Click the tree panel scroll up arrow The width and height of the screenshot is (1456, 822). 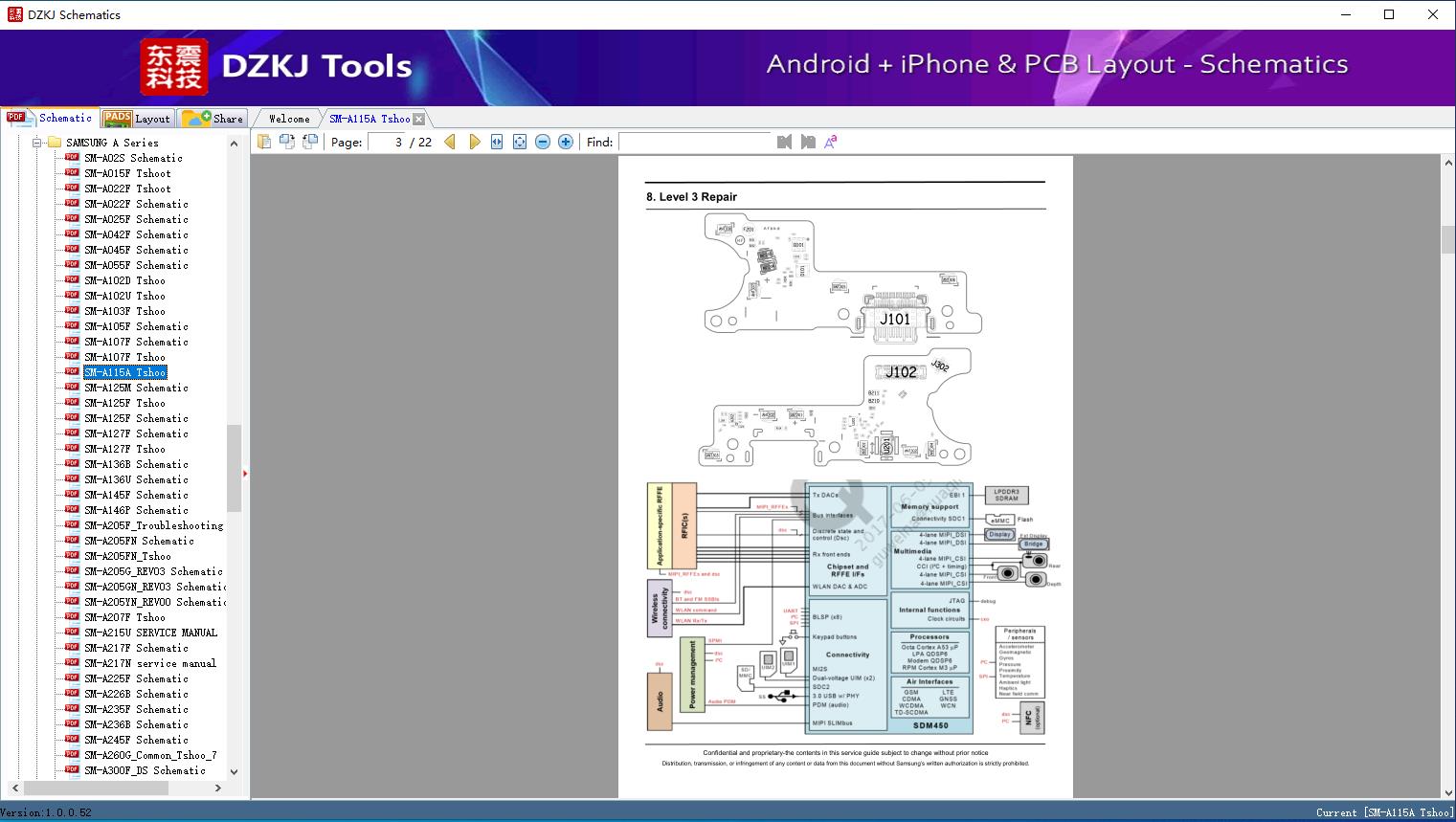pyautogui.click(x=234, y=144)
